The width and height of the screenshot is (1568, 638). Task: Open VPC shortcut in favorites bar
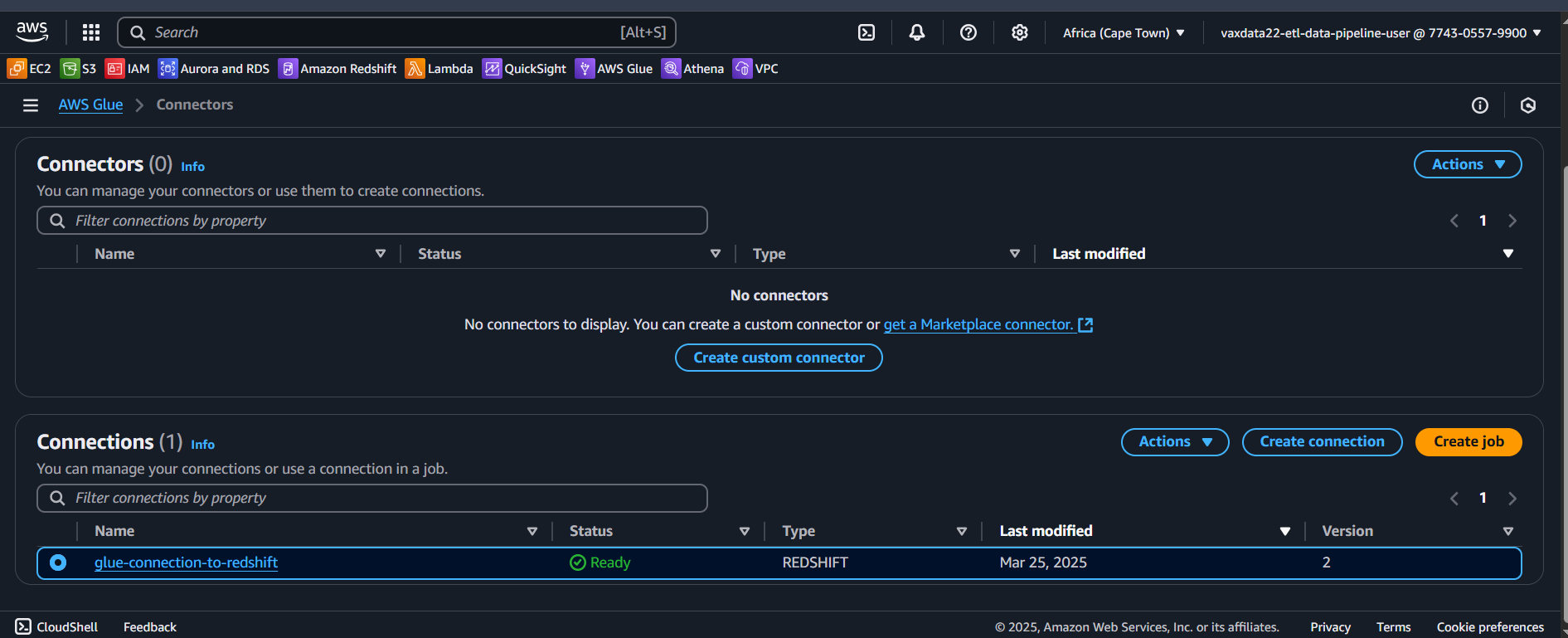tap(755, 68)
